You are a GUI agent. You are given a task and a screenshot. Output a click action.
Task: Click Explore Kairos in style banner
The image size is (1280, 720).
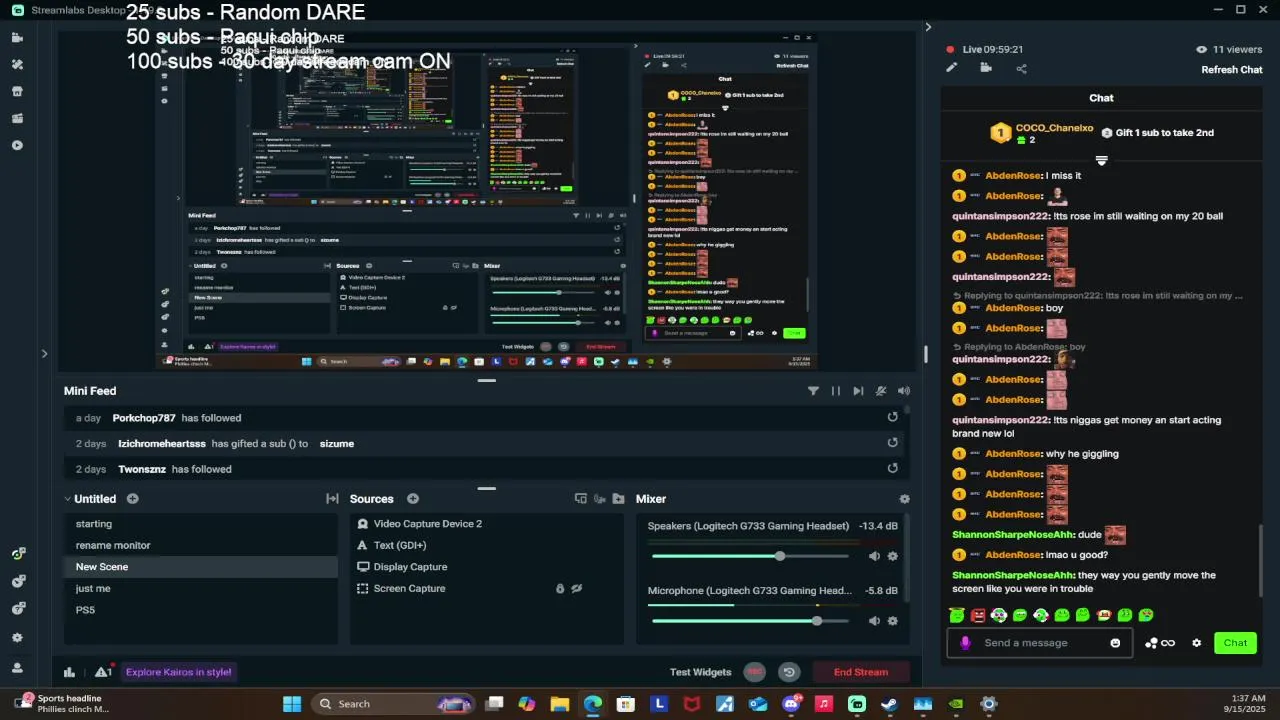point(178,672)
